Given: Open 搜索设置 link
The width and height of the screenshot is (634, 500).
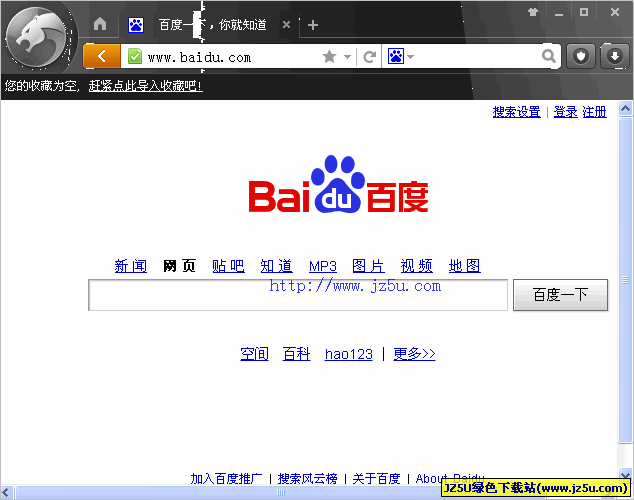Looking at the screenshot, I should click(x=516, y=112).
